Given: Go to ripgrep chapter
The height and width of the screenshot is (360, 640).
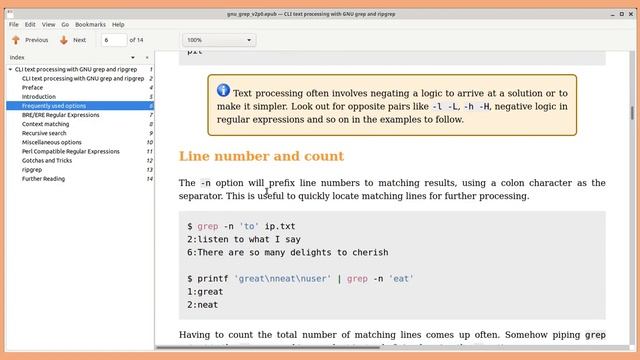Looking at the screenshot, I should [32, 170].
